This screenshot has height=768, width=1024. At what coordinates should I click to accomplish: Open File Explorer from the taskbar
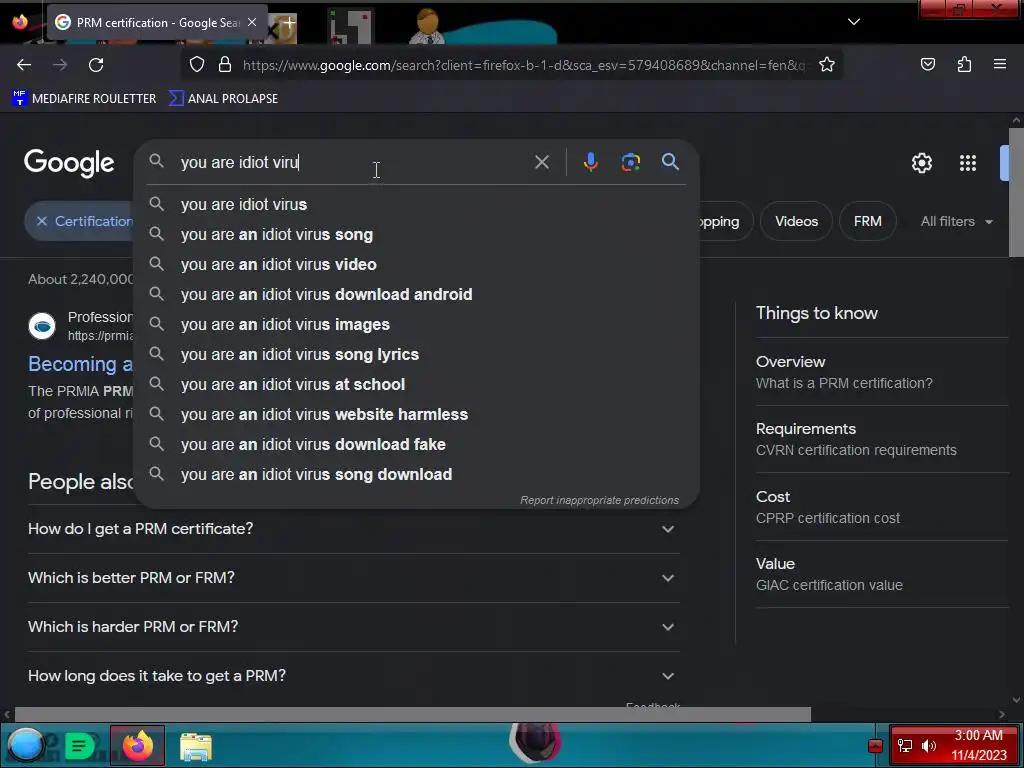(195, 746)
